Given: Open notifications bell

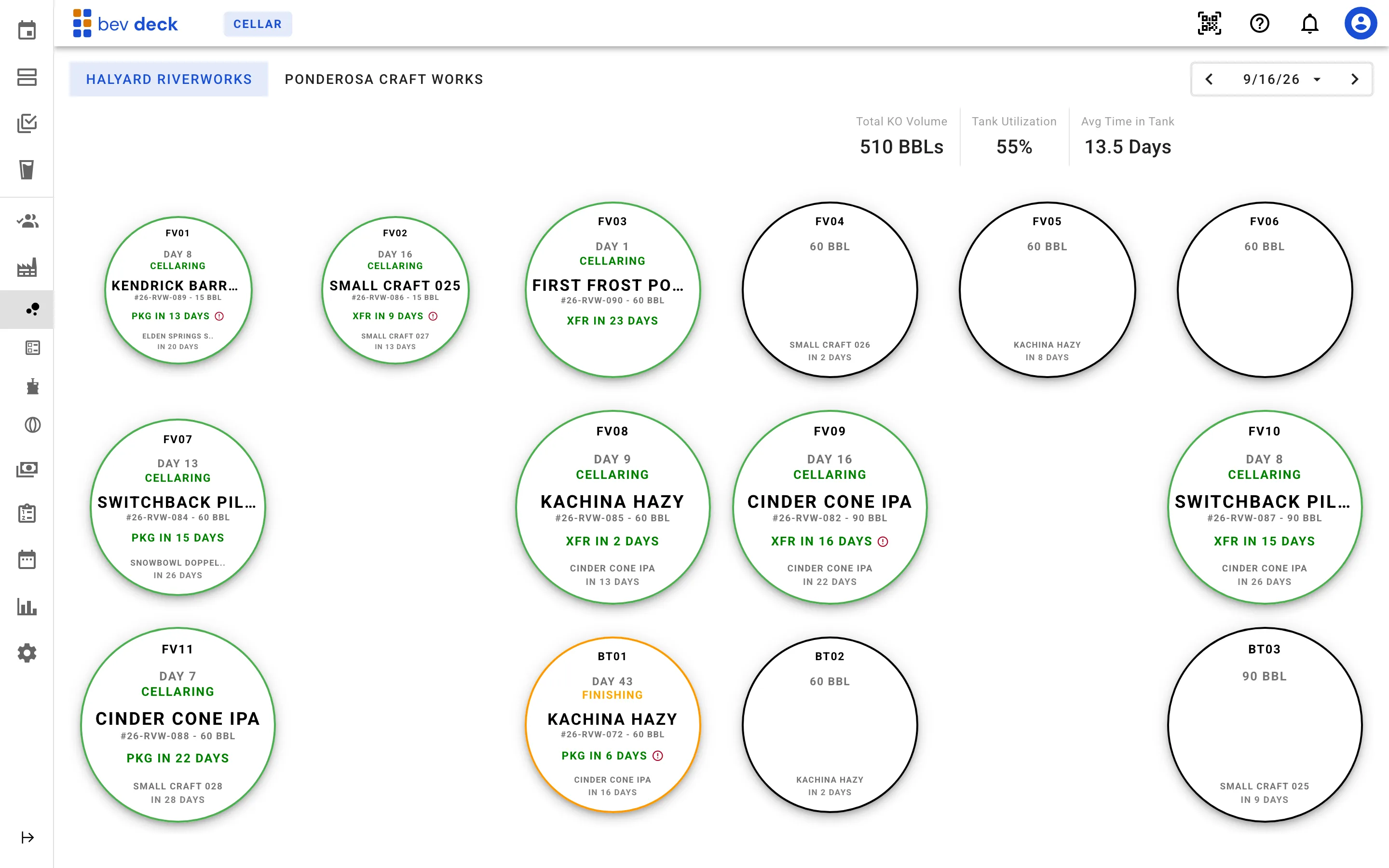Looking at the screenshot, I should coord(1309,24).
